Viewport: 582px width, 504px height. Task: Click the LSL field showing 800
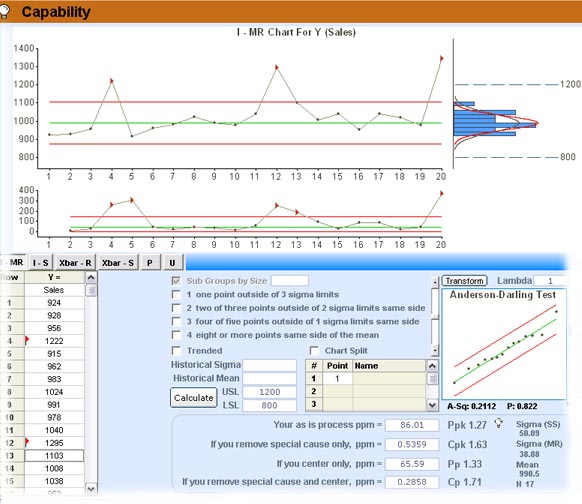[269, 405]
